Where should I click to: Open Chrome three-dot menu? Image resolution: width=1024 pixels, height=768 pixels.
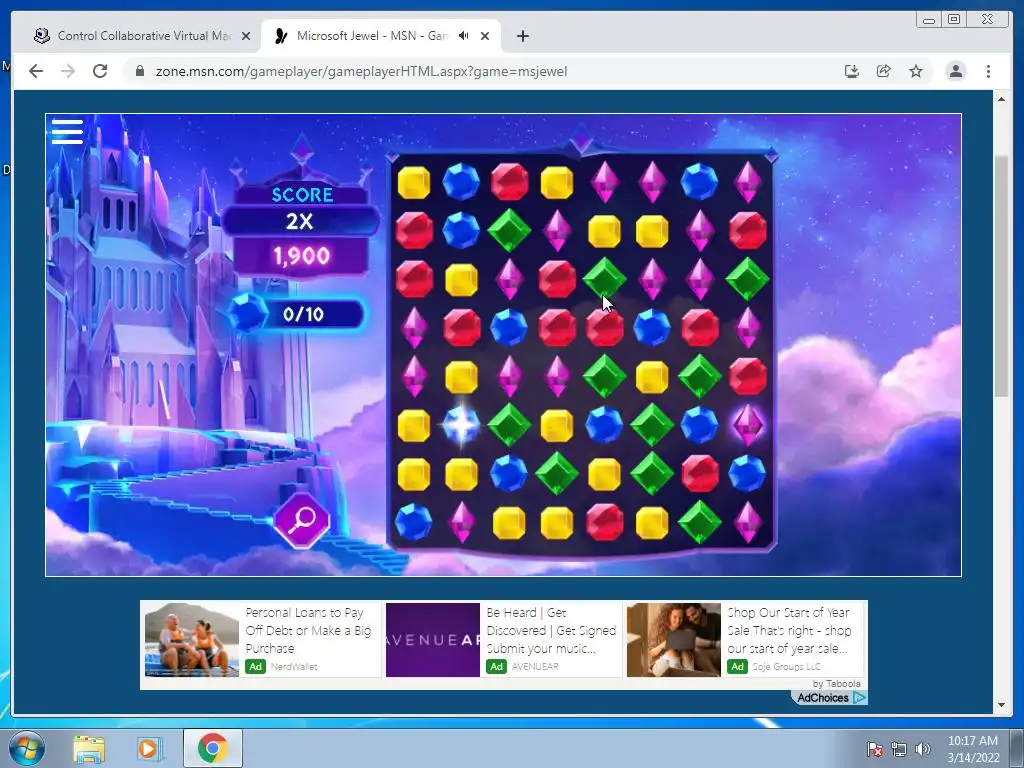[x=988, y=71]
